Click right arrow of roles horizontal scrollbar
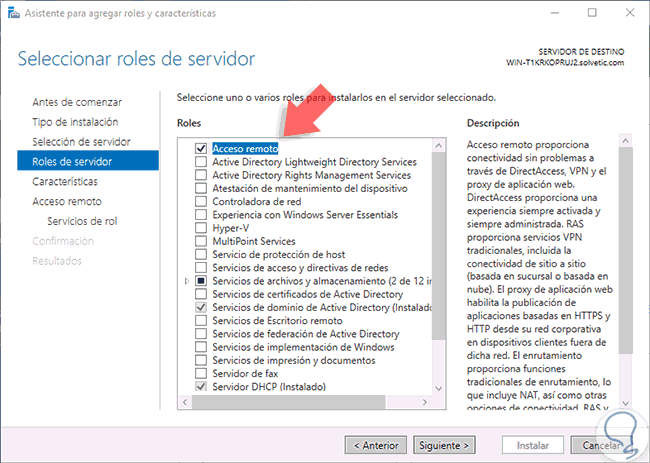 pos(424,402)
